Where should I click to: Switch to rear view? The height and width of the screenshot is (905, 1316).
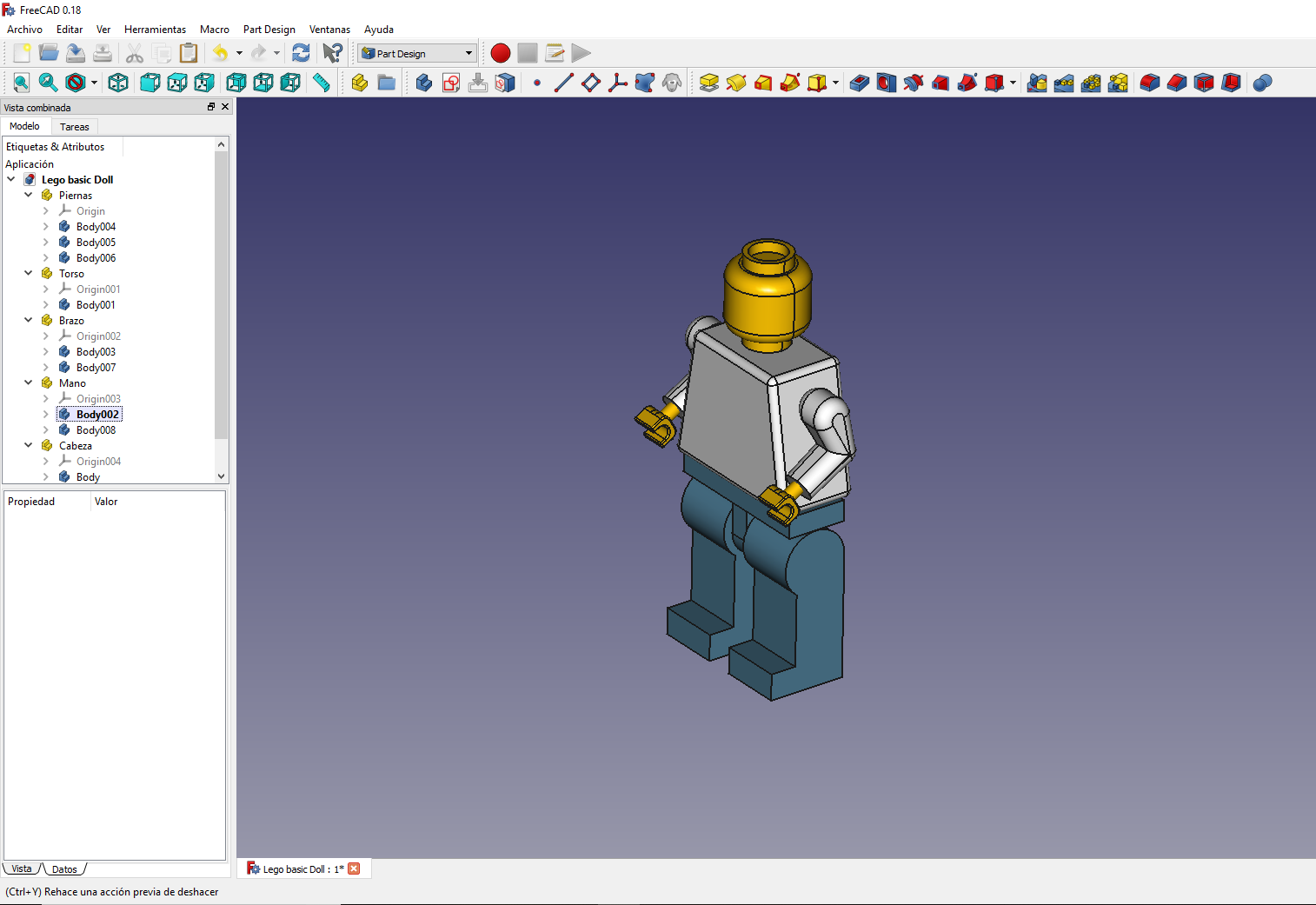pos(236,83)
